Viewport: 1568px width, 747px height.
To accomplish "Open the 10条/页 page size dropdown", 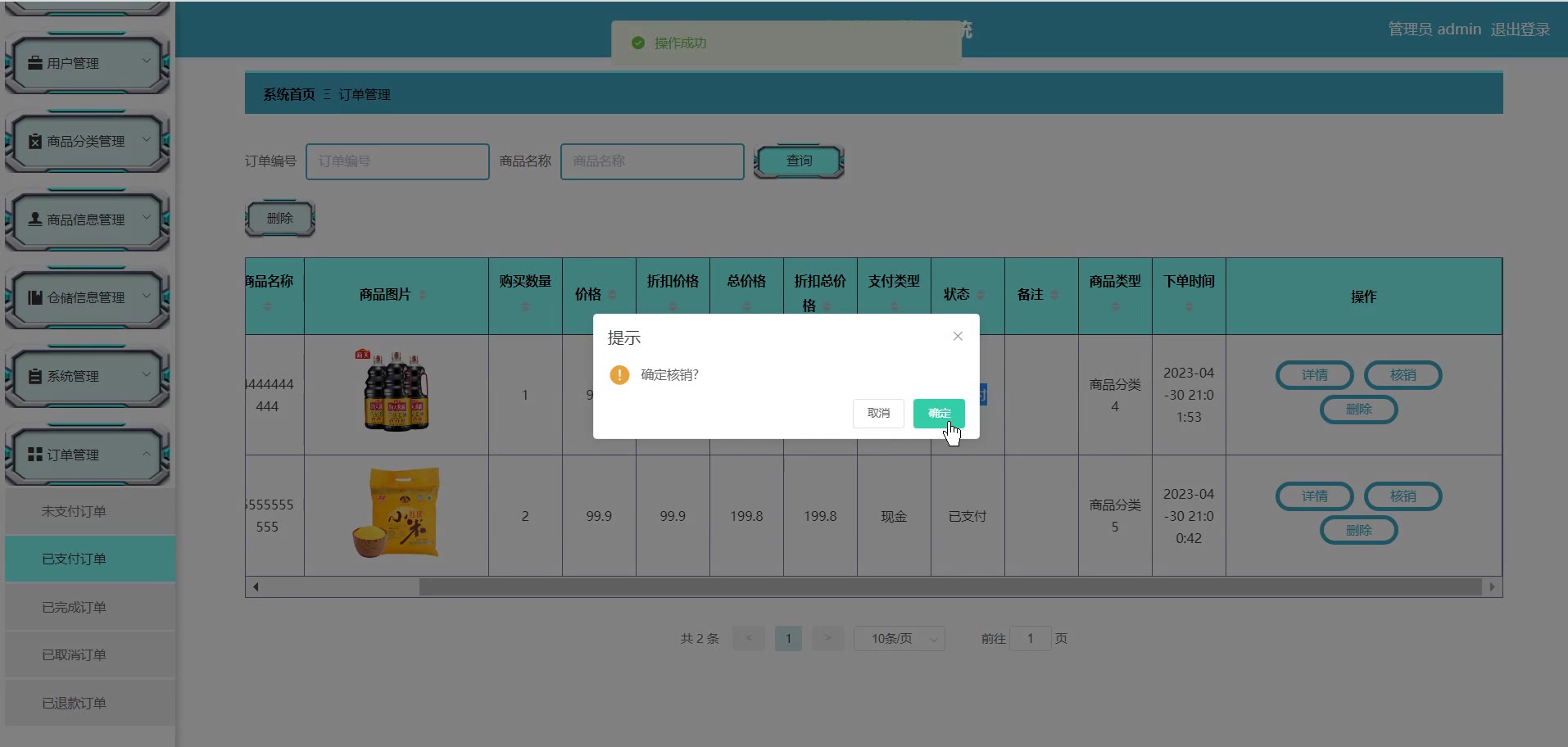I will 900,638.
